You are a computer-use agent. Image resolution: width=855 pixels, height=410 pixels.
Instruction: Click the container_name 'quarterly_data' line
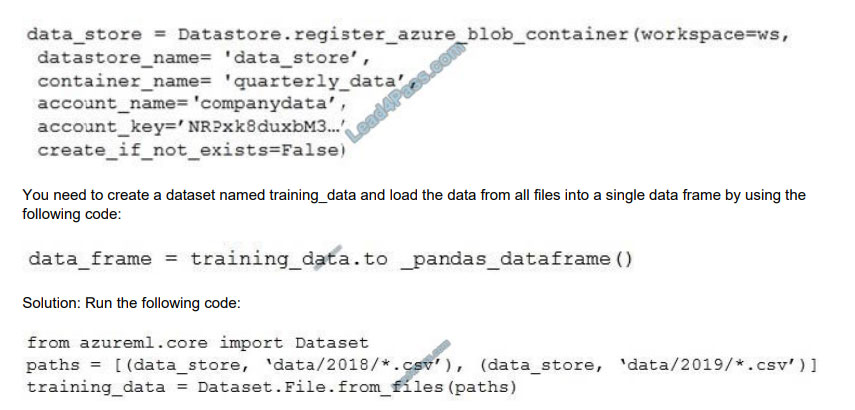pos(226,81)
